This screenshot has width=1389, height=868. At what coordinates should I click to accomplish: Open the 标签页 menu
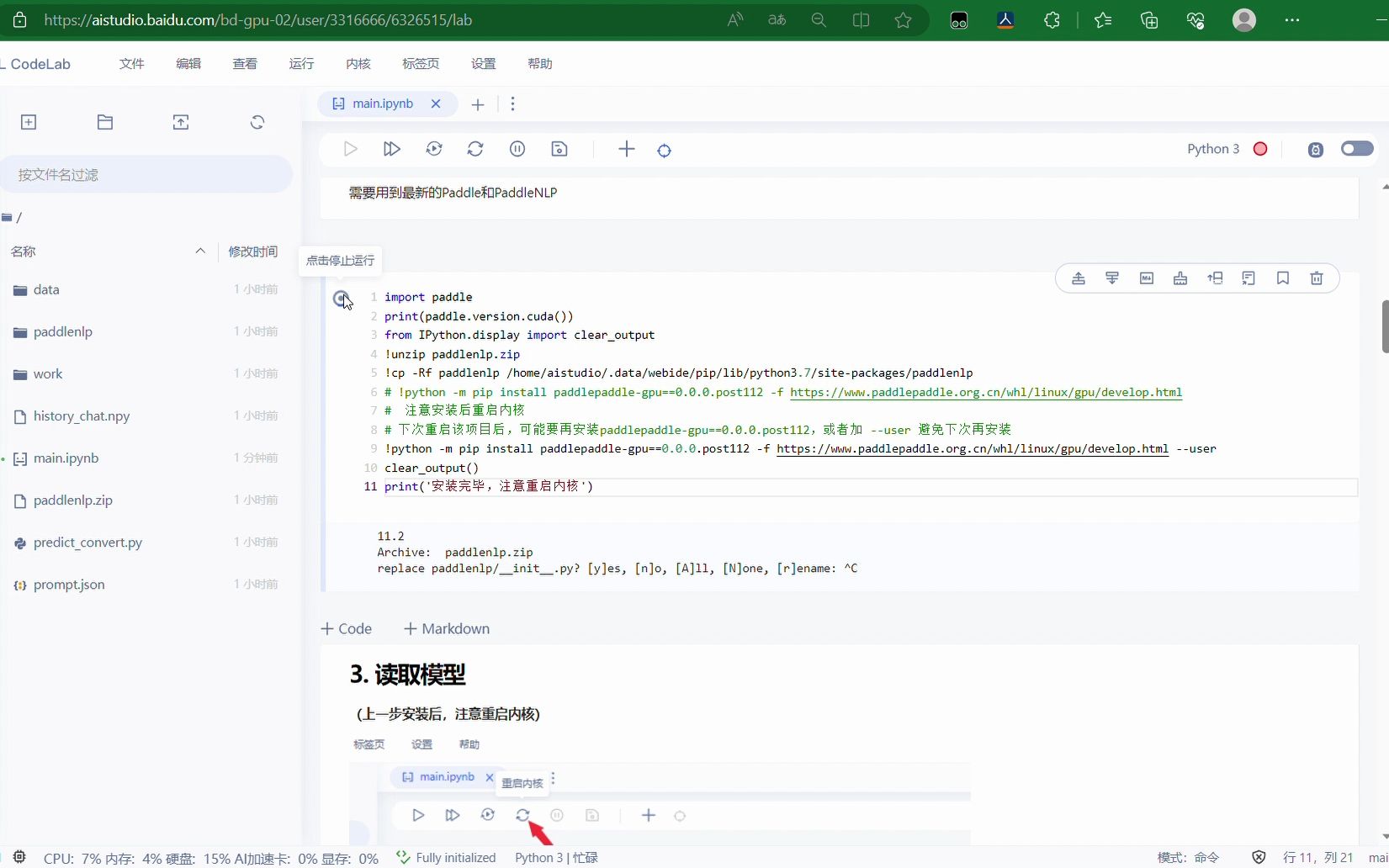tap(421, 64)
